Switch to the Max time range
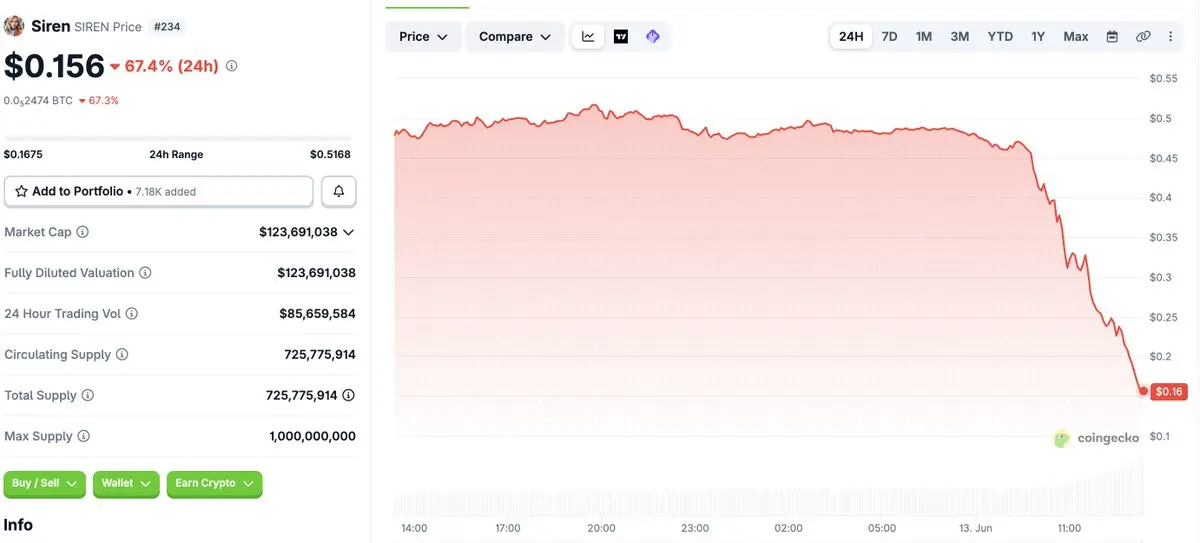 click(x=1076, y=37)
